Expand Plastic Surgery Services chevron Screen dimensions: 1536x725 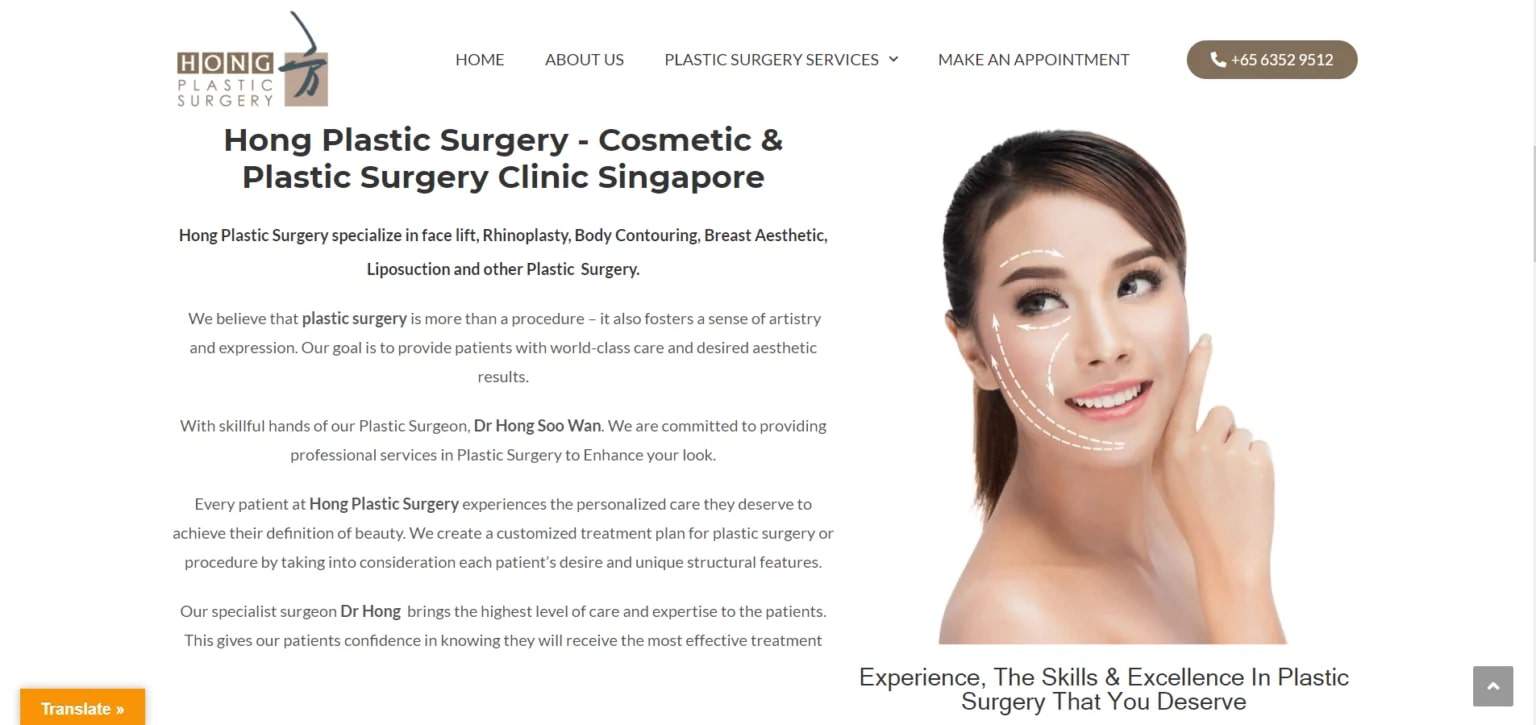tap(893, 59)
